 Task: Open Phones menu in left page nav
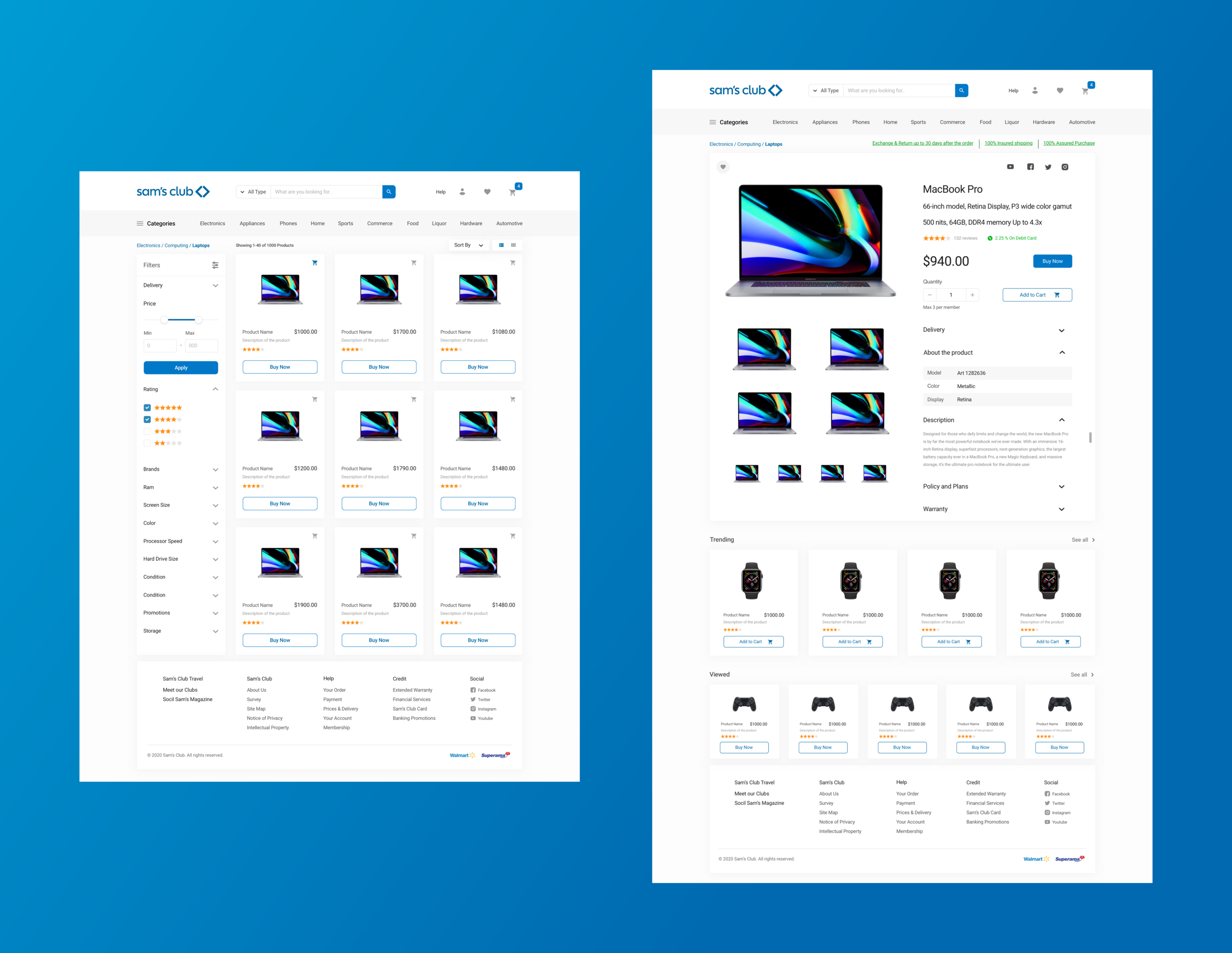coord(288,223)
